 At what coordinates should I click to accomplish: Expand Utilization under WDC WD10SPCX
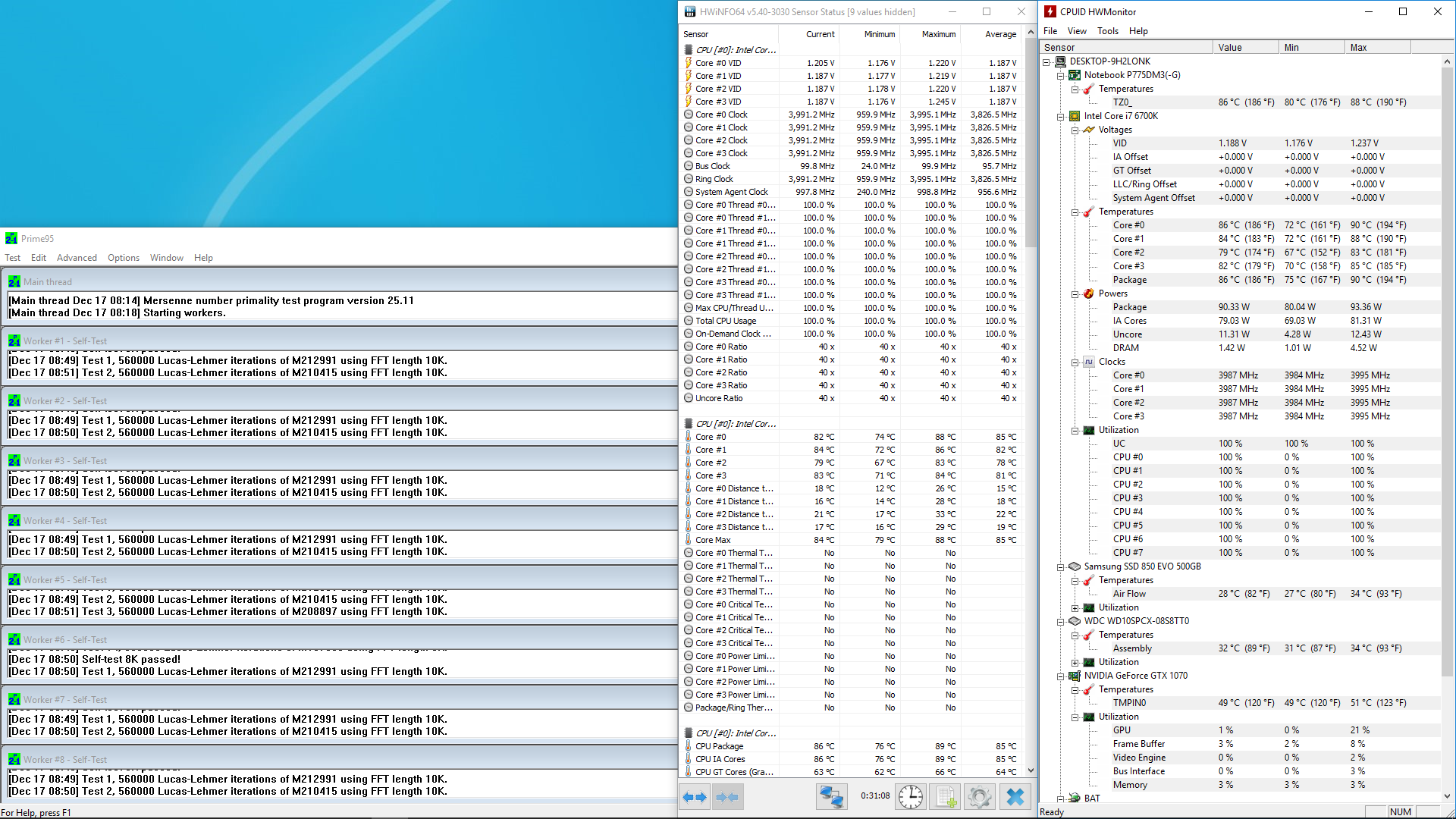pos(1075,662)
